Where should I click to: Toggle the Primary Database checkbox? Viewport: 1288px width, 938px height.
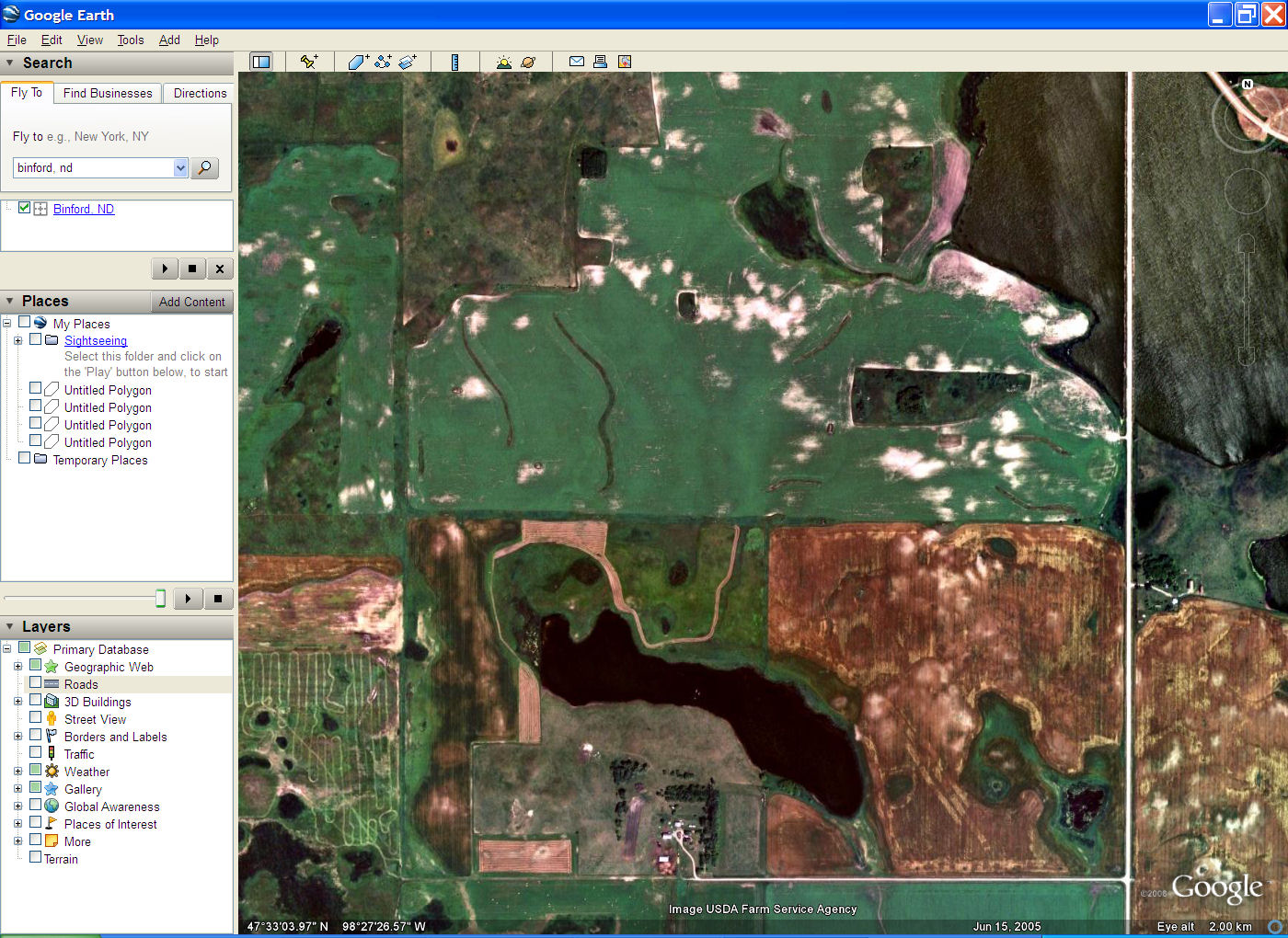tap(25, 647)
